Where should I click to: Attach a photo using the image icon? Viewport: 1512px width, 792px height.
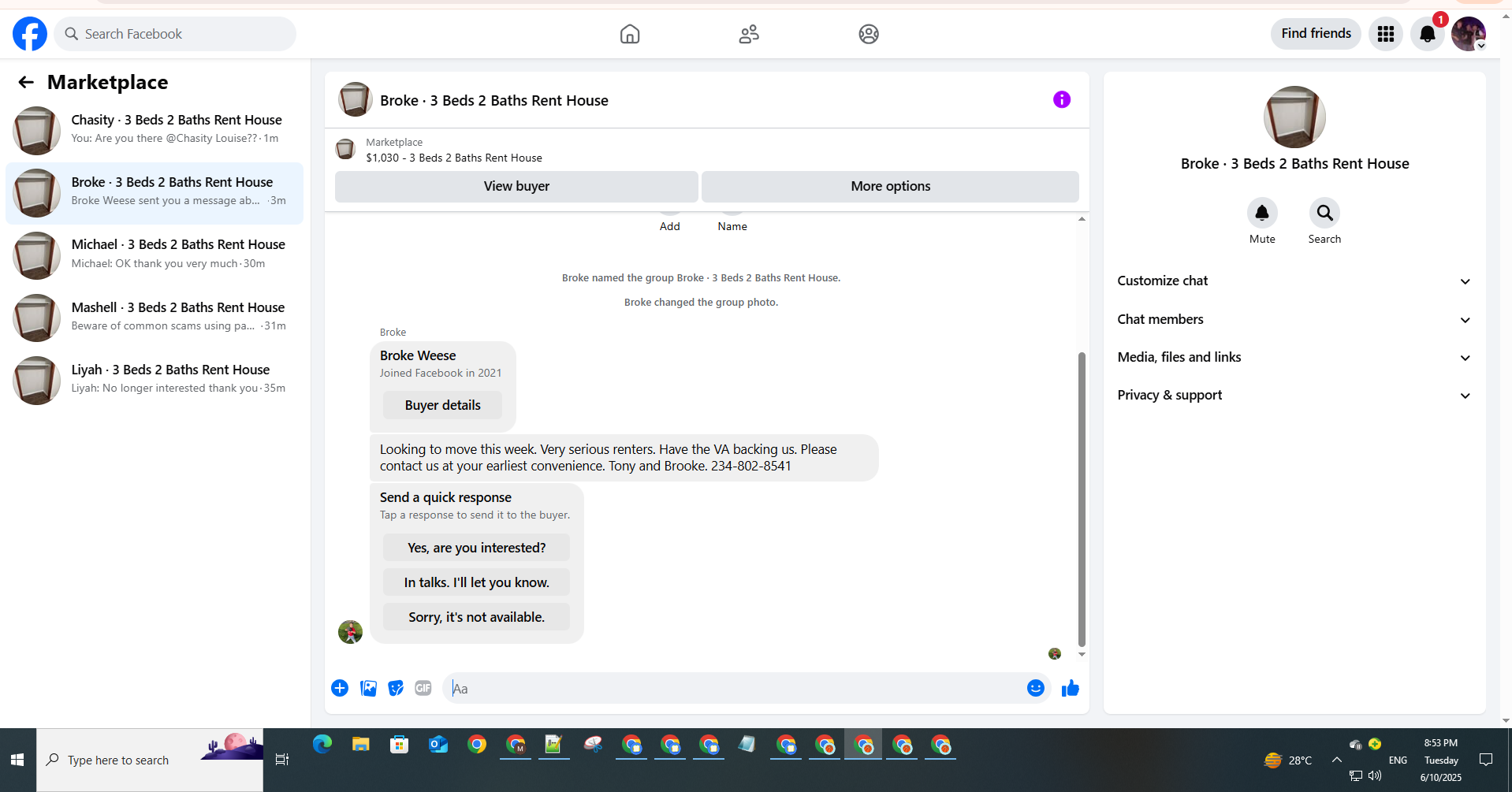tap(368, 688)
